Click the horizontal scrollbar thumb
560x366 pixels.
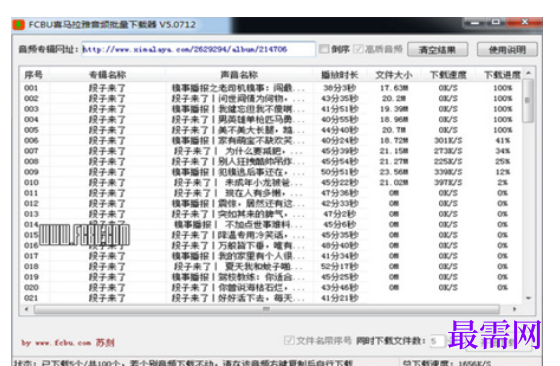point(266,309)
